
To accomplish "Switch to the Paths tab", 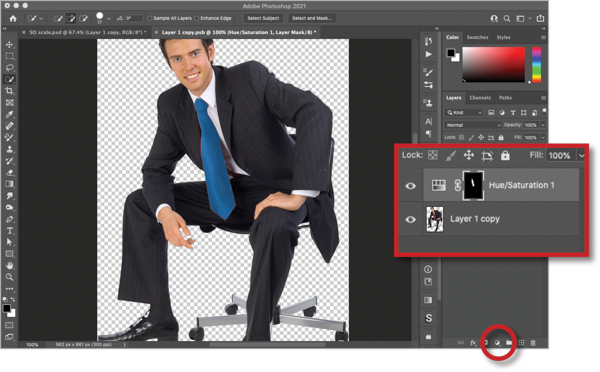I will pyautogui.click(x=505, y=98).
